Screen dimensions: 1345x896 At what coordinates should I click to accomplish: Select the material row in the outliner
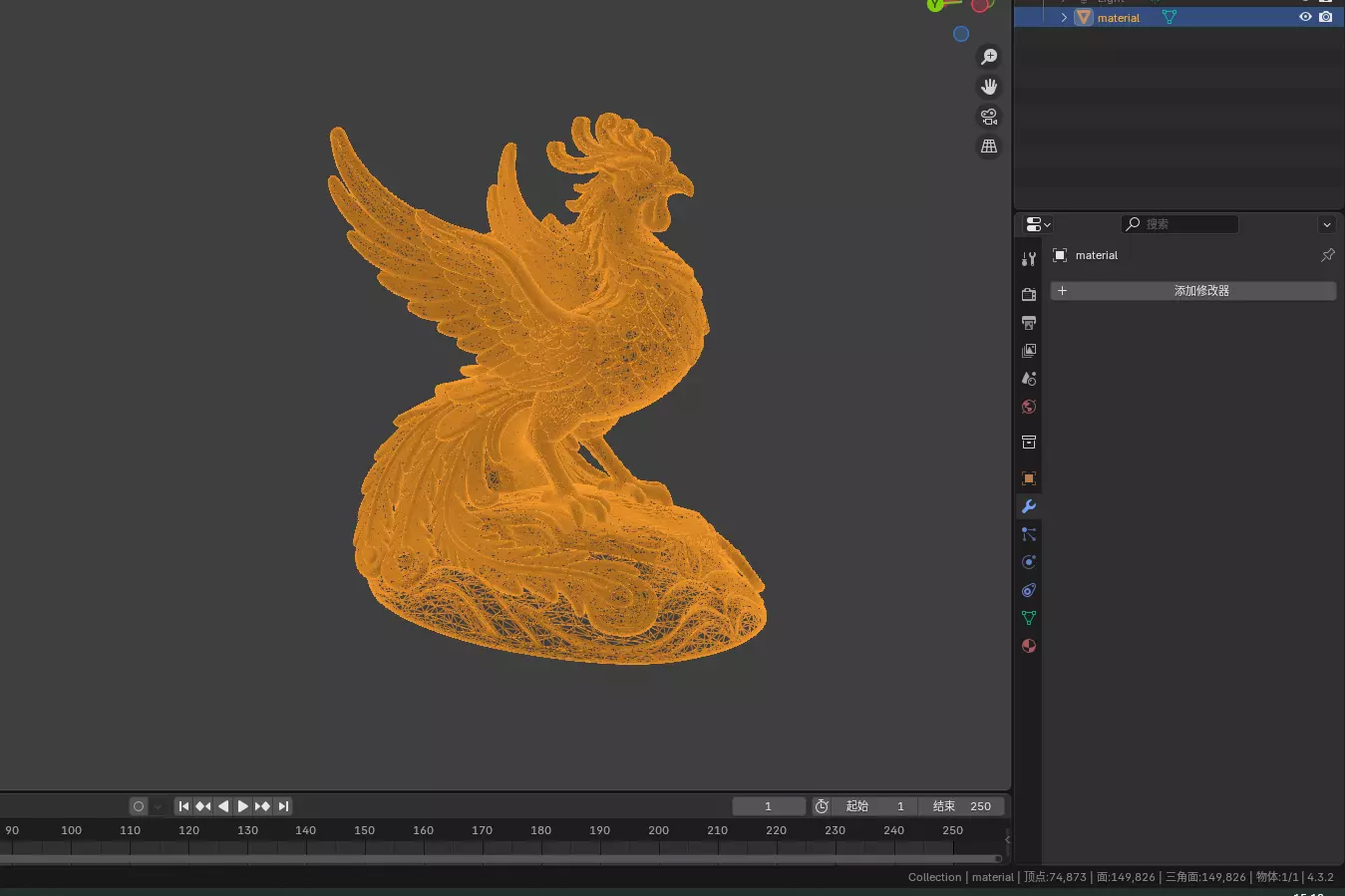pyautogui.click(x=1178, y=18)
